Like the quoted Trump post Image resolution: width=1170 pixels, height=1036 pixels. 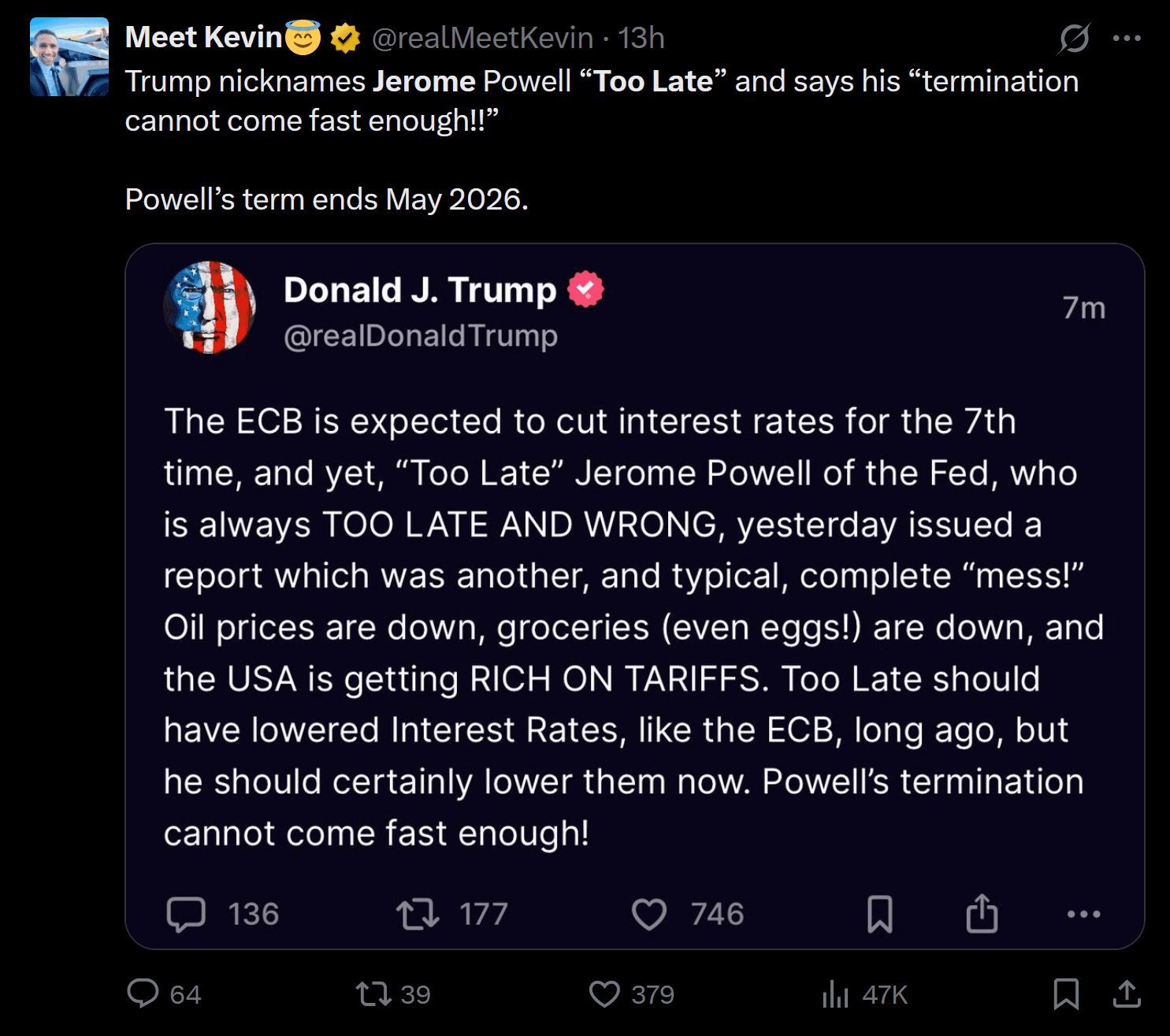649,914
